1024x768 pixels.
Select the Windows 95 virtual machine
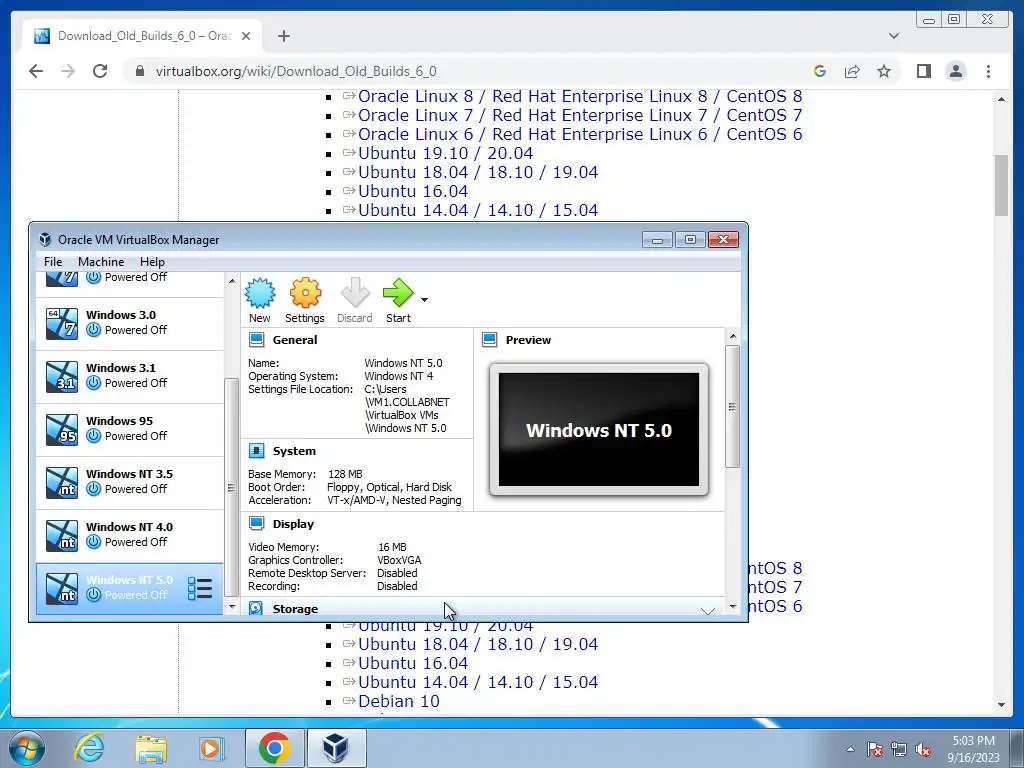pyautogui.click(x=130, y=429)
